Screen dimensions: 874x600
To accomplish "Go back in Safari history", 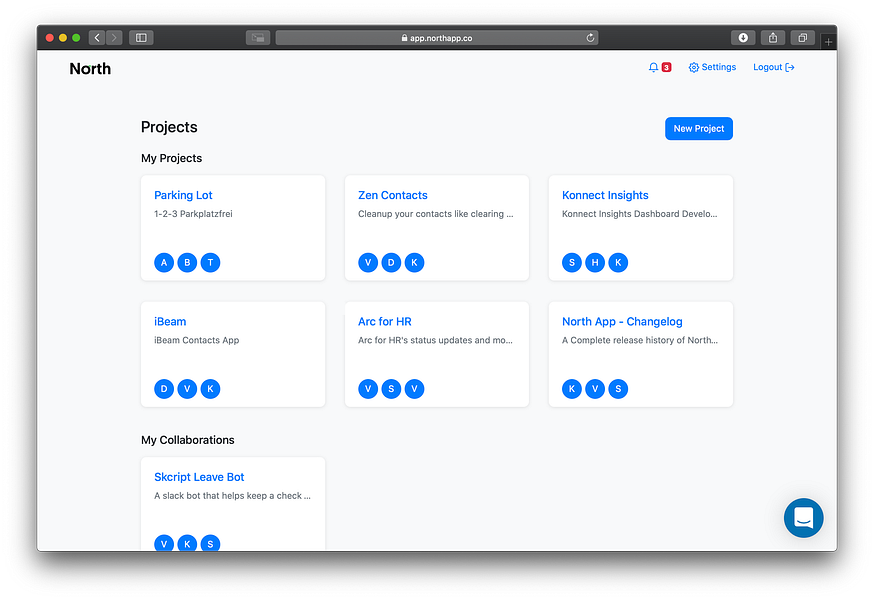I will pos(97,38).
